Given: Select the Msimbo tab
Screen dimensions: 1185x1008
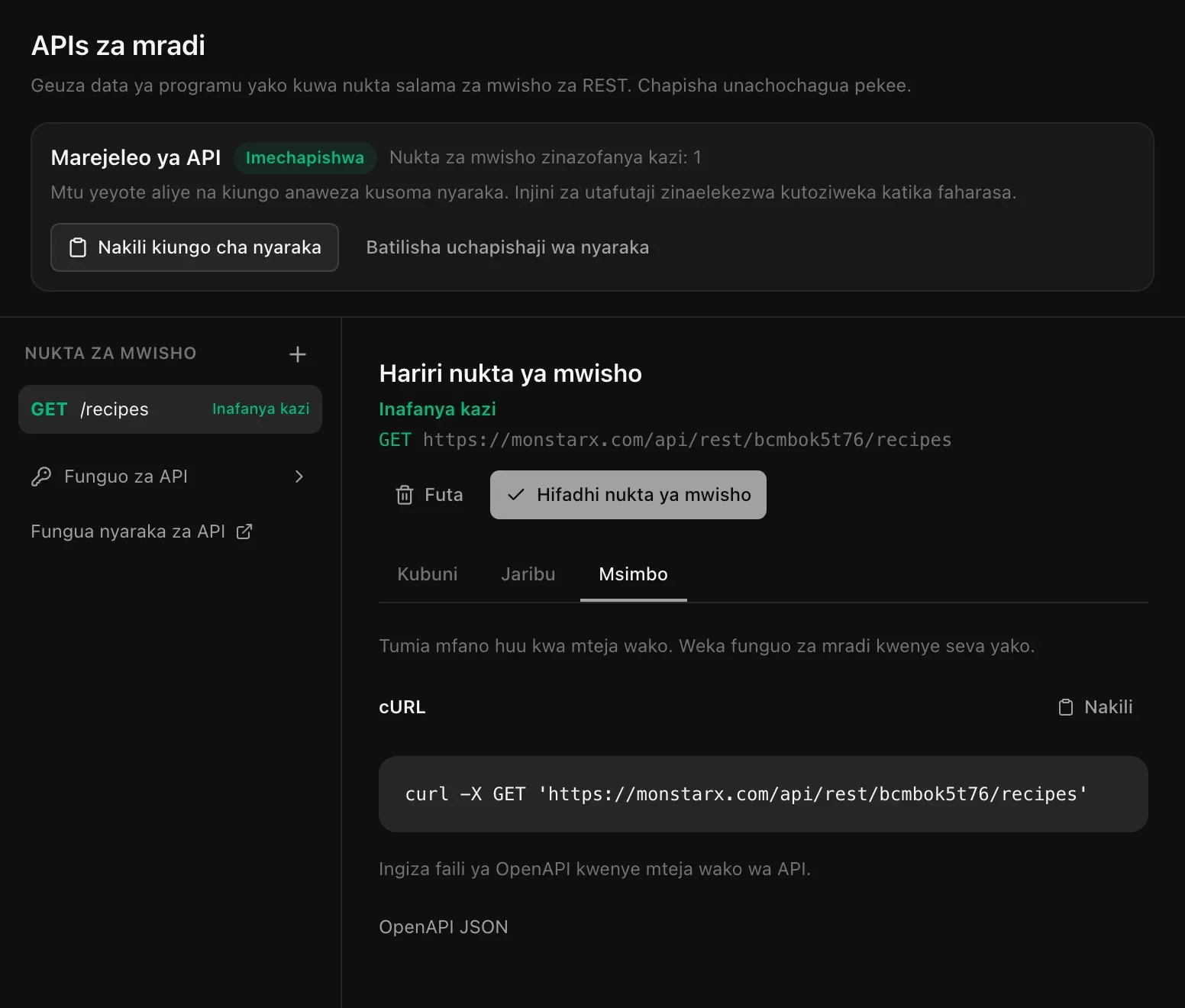Looking at the screenshot, I should [x=634, y=574].
